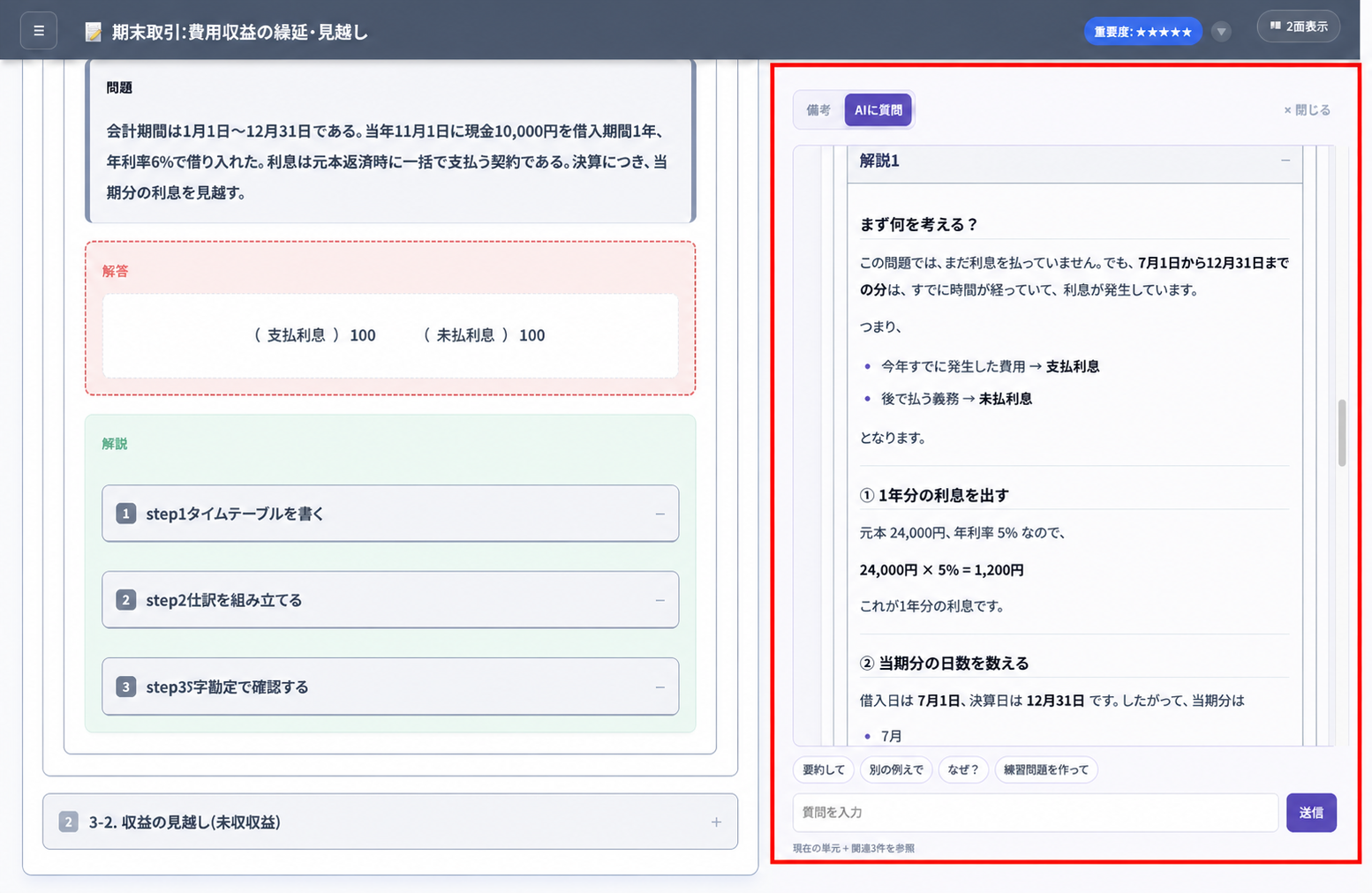
Task: Collapse step2仕訳を組み立てる
Action: [660, 600]
